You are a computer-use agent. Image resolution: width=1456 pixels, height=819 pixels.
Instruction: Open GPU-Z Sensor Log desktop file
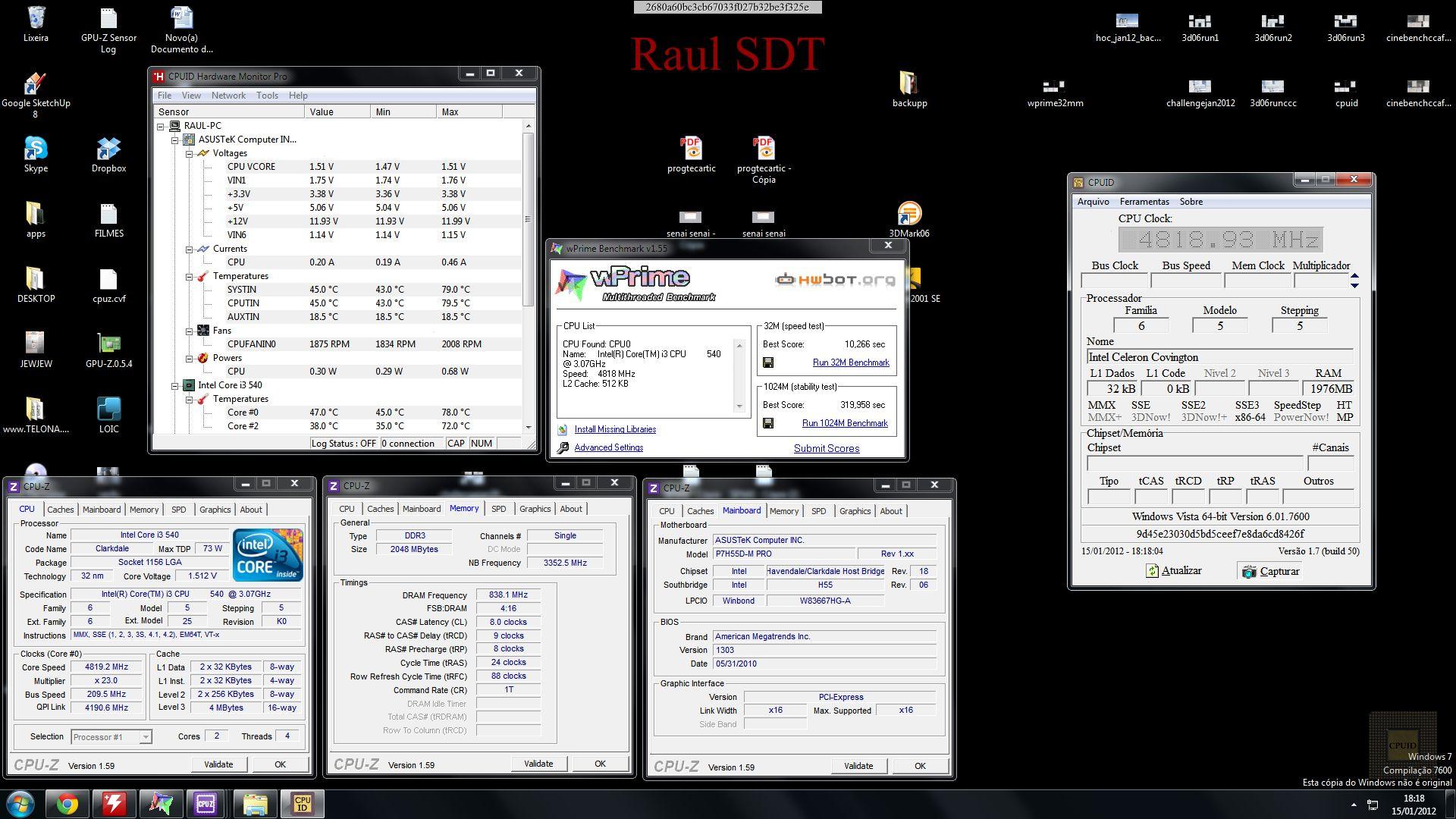[x=108, y=30]
